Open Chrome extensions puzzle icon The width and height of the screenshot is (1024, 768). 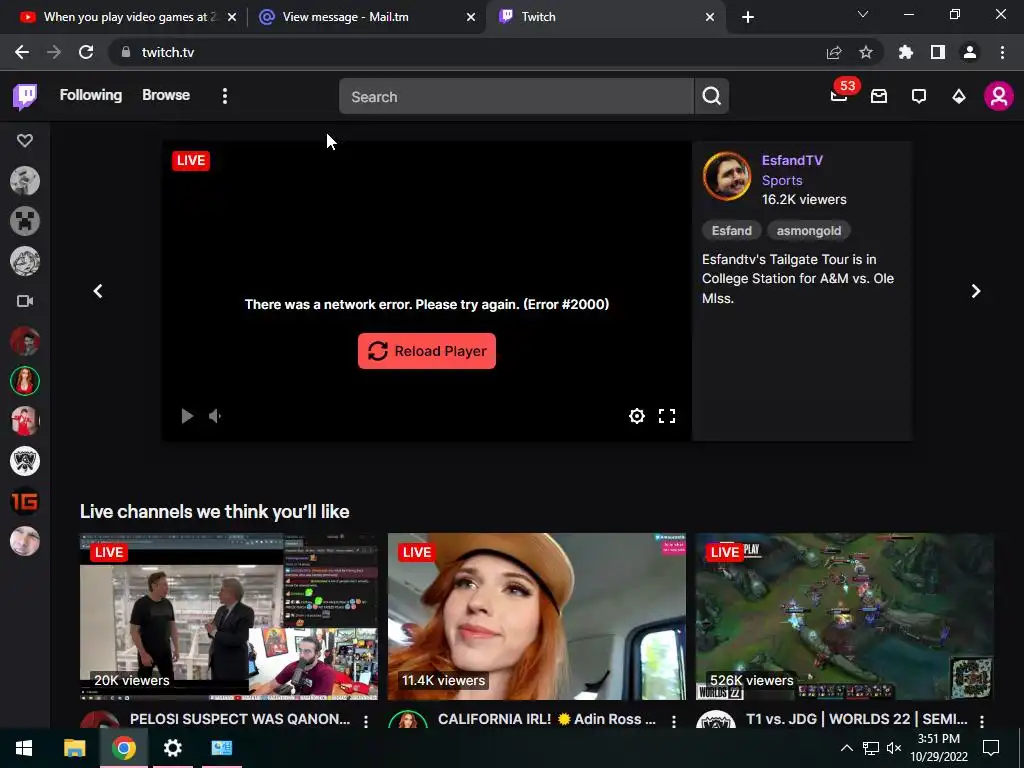point(905,52)
